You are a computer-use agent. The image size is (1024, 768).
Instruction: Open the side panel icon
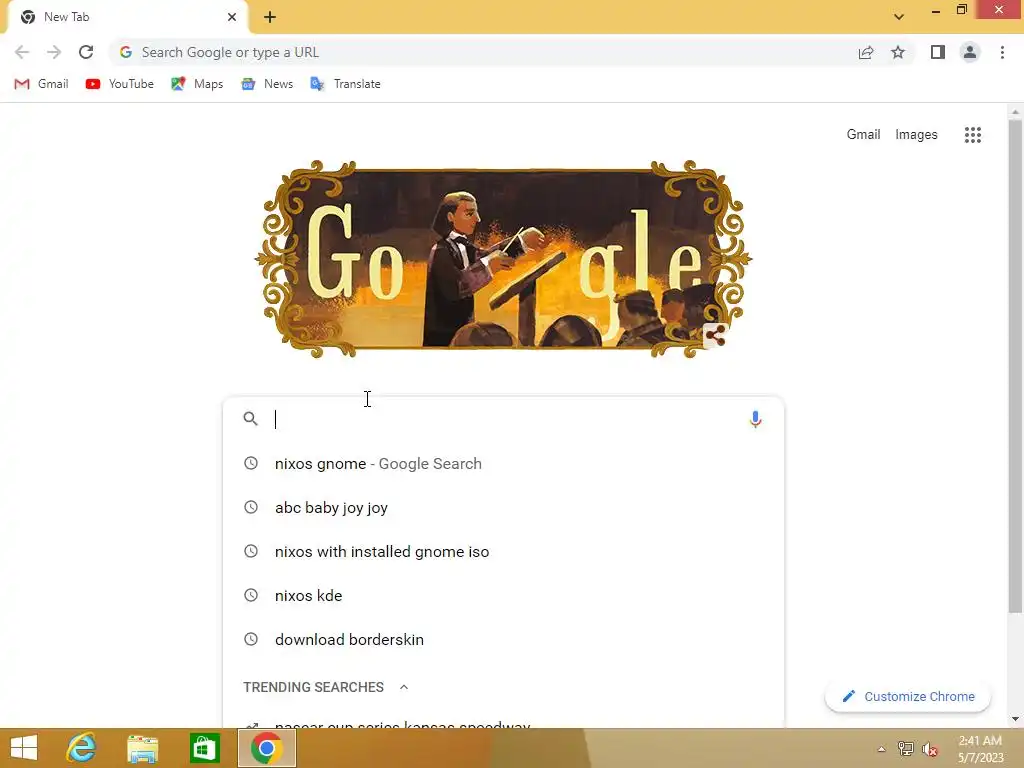938,52
